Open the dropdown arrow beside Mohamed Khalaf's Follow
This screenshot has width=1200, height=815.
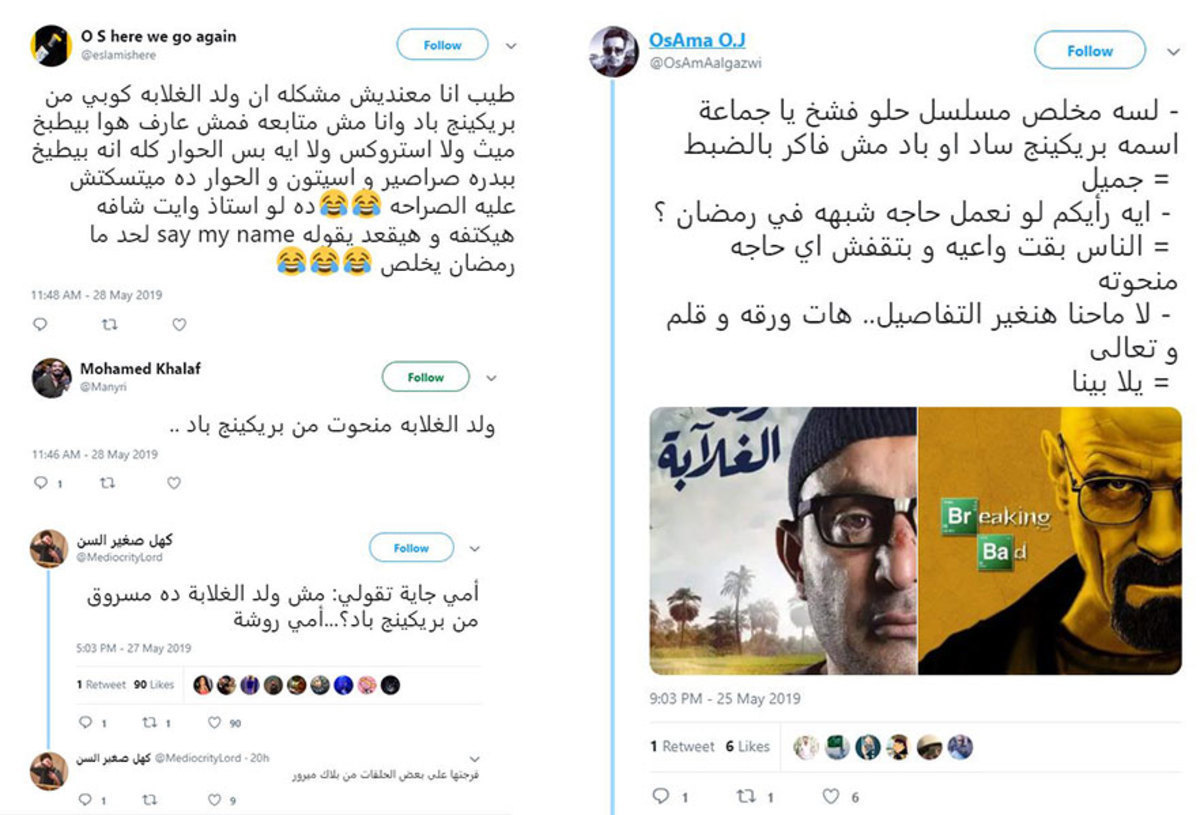point(491,378)
